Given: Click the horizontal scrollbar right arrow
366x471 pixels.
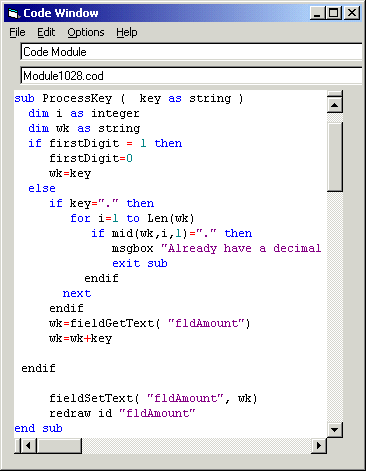Looking at the screenshot, I should [319, 445].
